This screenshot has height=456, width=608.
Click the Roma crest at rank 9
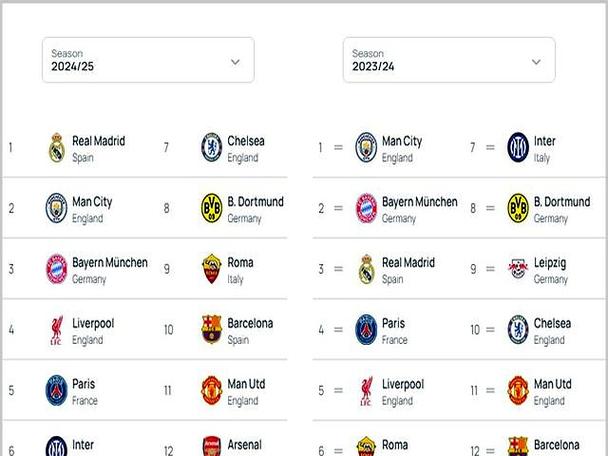point(212,269)
